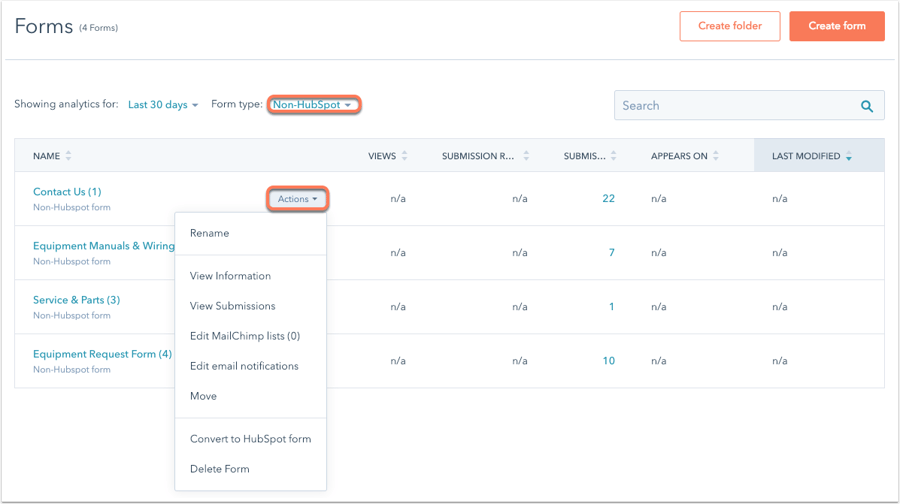Open the Non-HubSpot form type dropdown
The image size is (900, 504).
click(312, 104)
